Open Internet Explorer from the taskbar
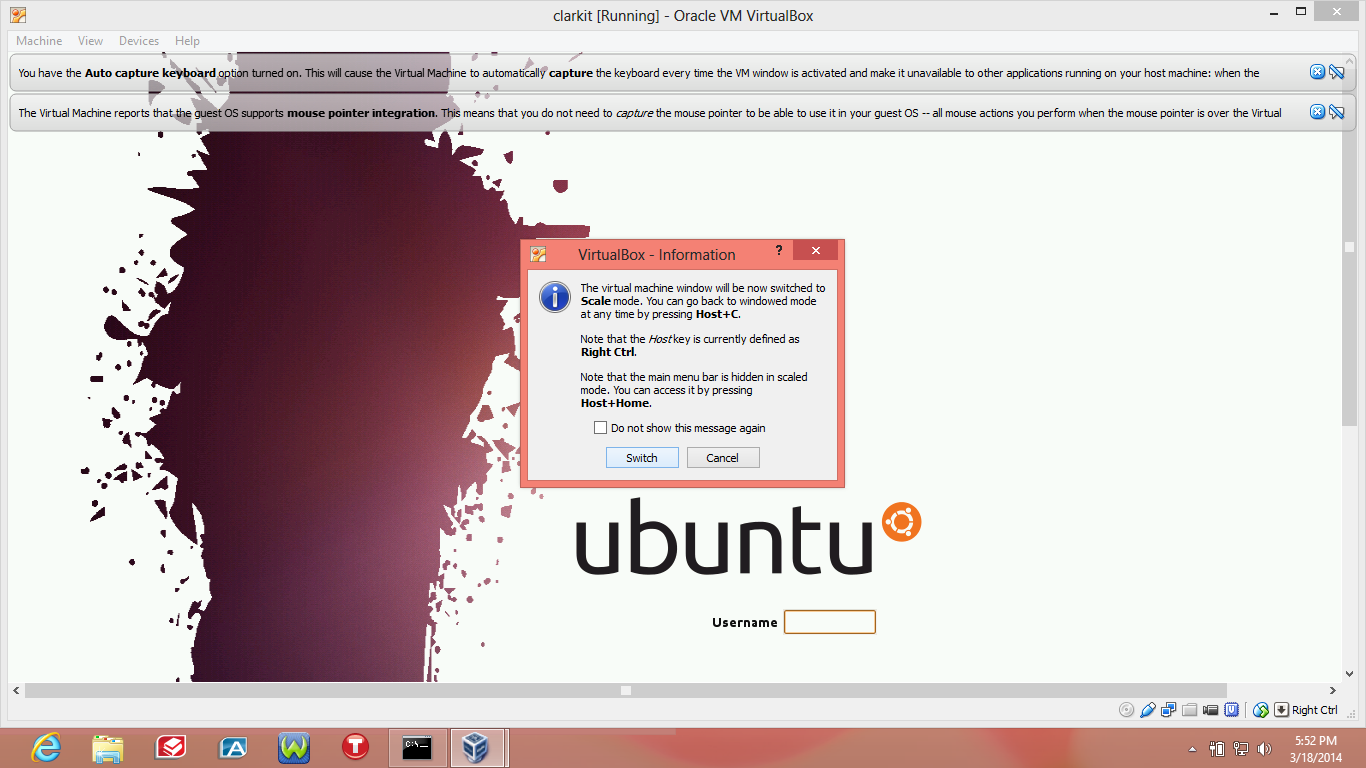Image resolution: width=1366 pixels, height=768 pixels. (46, 747)
